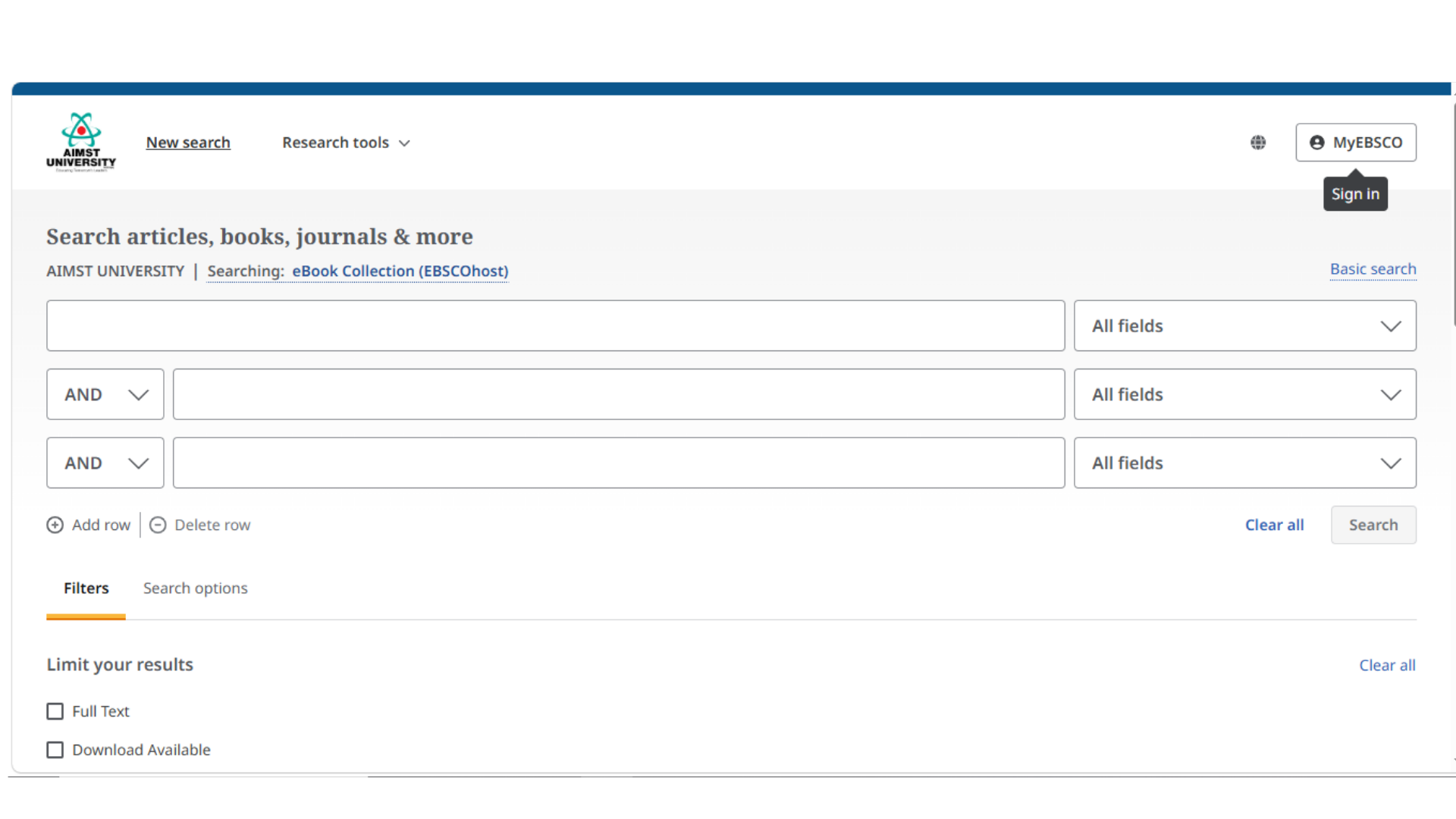The height and width of the screenshot is (819, 1456).
Task: Click the AIMST University logo
Action: [81, 143]
